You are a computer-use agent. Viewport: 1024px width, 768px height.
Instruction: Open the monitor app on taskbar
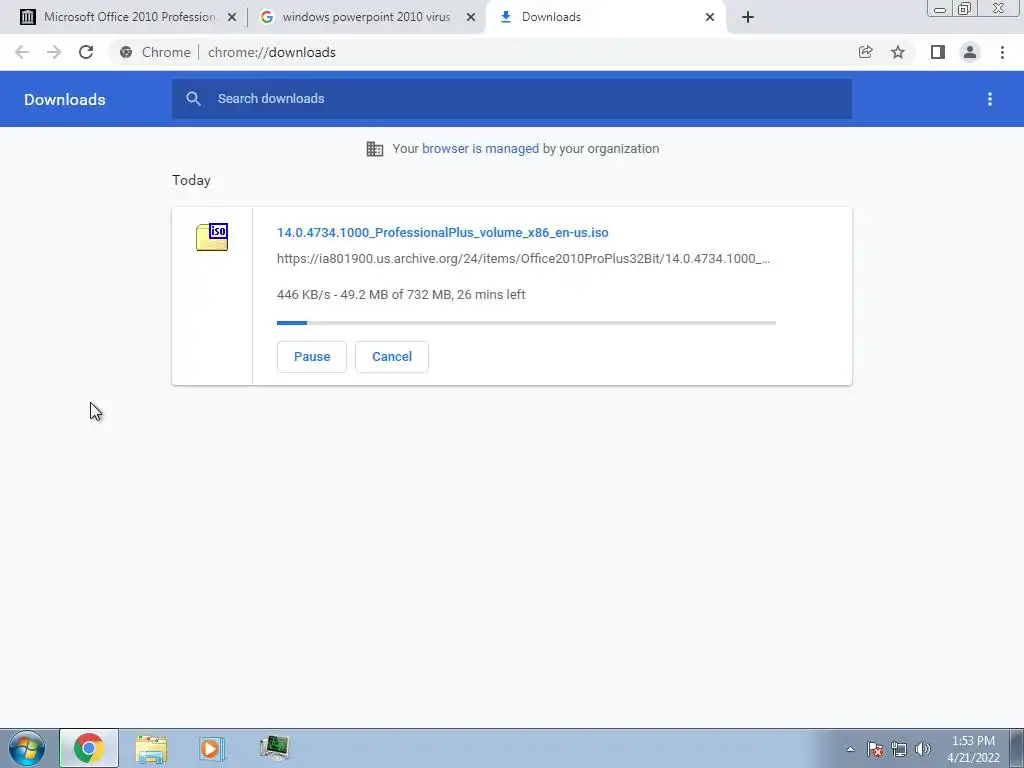pos(274,748)
